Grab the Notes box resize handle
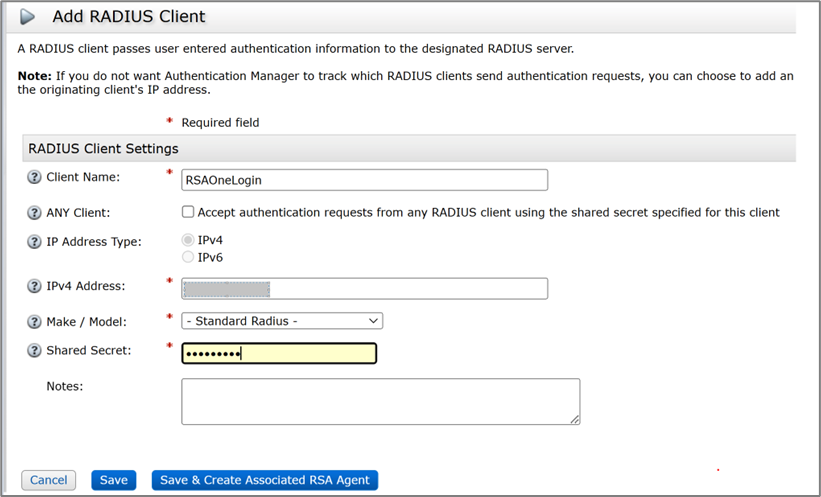The height and width of the screenshot is (497, 821). point(575,420)
